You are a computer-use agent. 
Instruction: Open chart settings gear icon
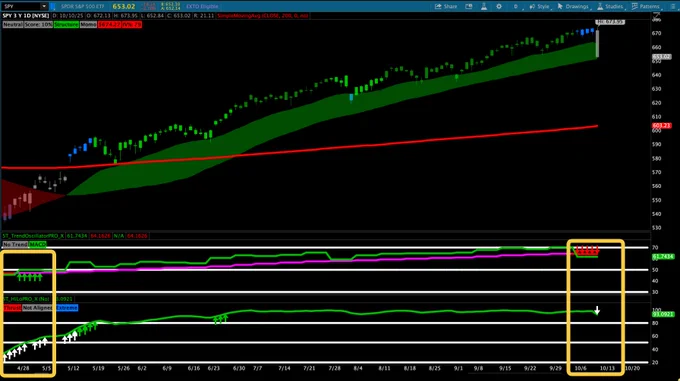(x=499, y=7)
